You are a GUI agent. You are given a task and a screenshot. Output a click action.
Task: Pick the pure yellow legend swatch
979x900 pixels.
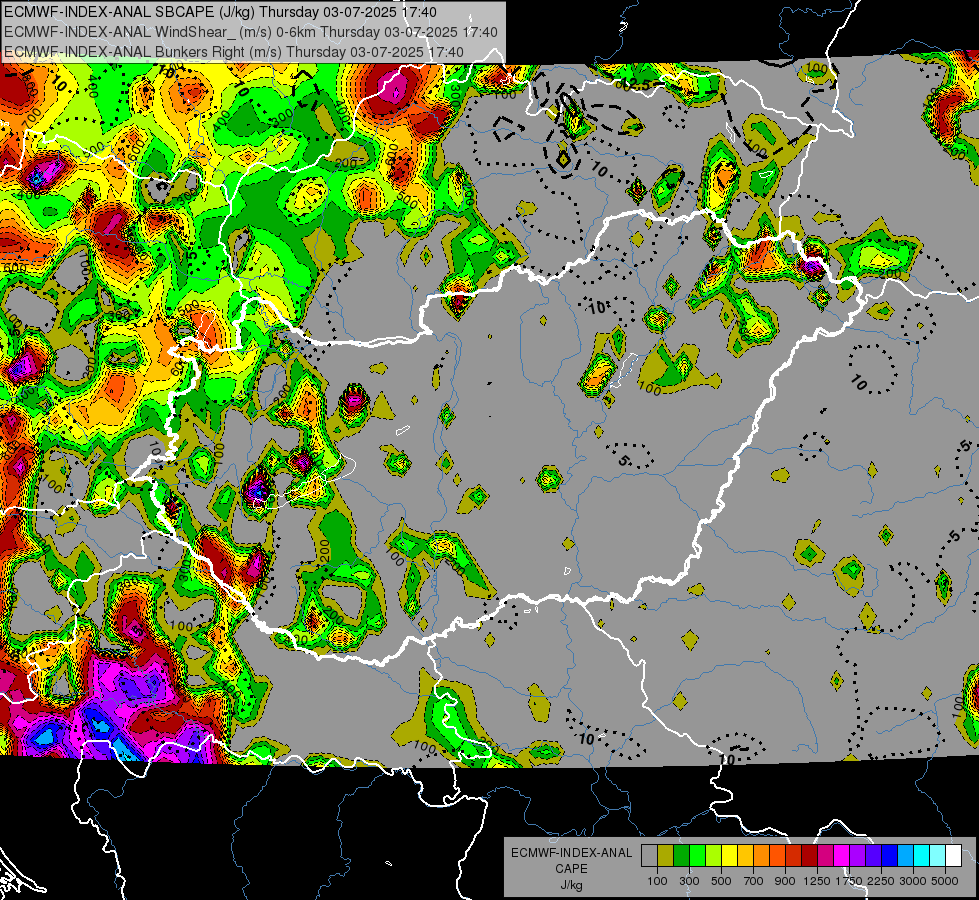729,855
